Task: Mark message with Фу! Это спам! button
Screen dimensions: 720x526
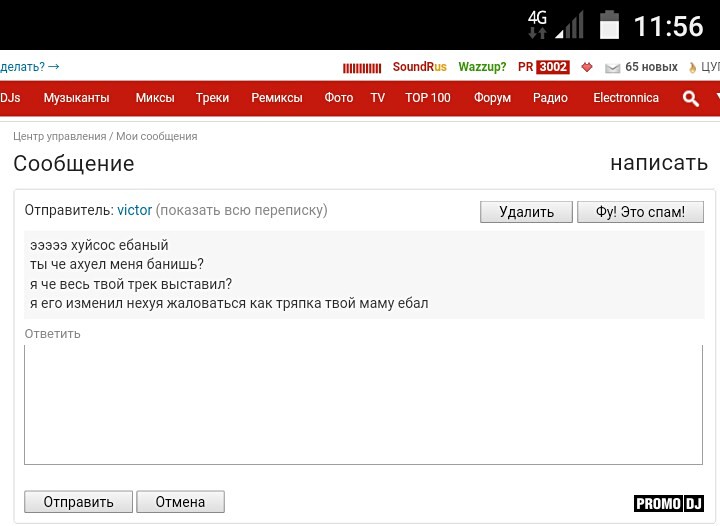Action: 640,212
